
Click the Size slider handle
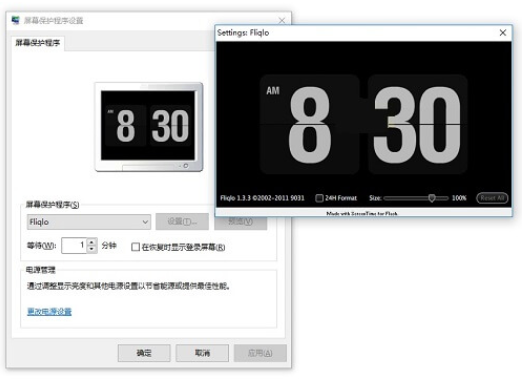coord(432,198)
